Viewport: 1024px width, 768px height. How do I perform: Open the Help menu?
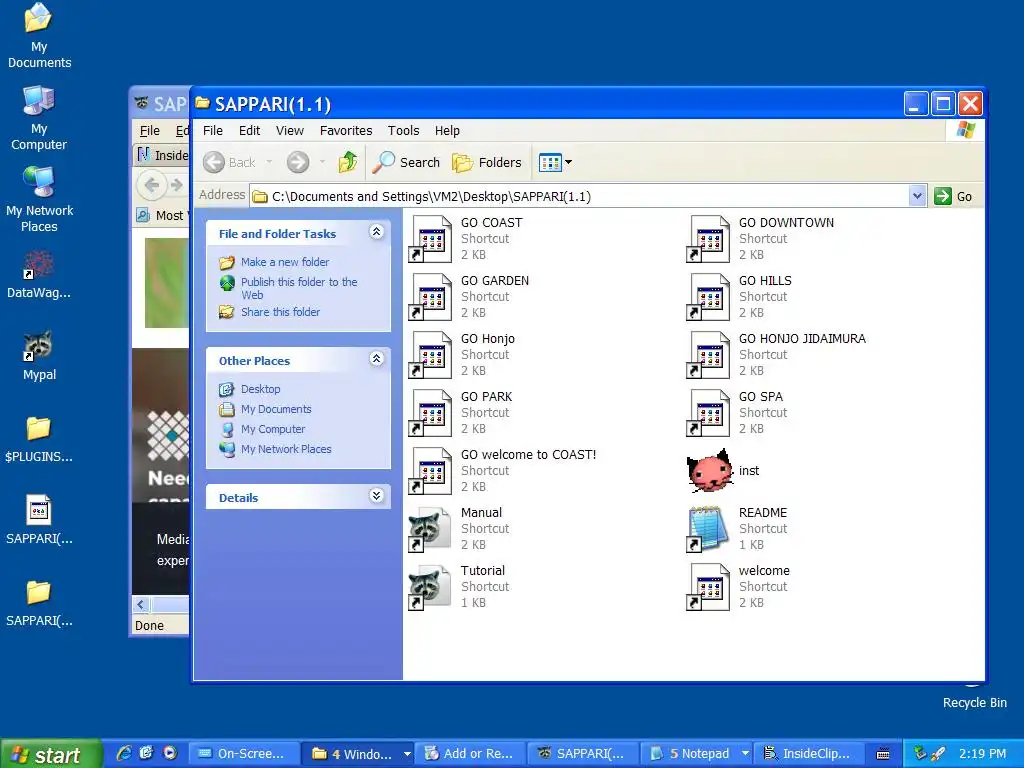tap(447, 131)
